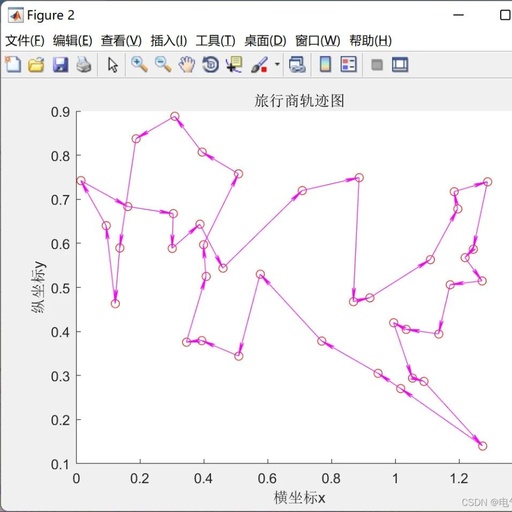Click the Show Plot Tools icon
Viewport: 512px width, 512px height.
coord(400,64)
